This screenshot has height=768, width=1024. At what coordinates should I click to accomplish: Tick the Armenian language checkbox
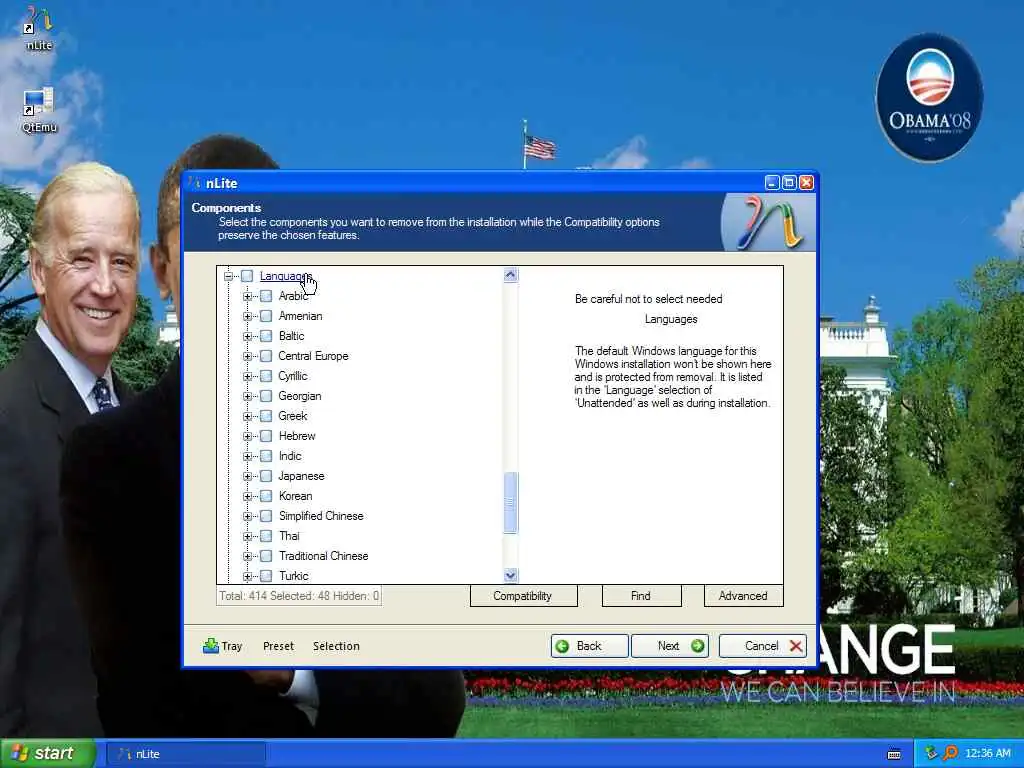click(x=266, y=316)
